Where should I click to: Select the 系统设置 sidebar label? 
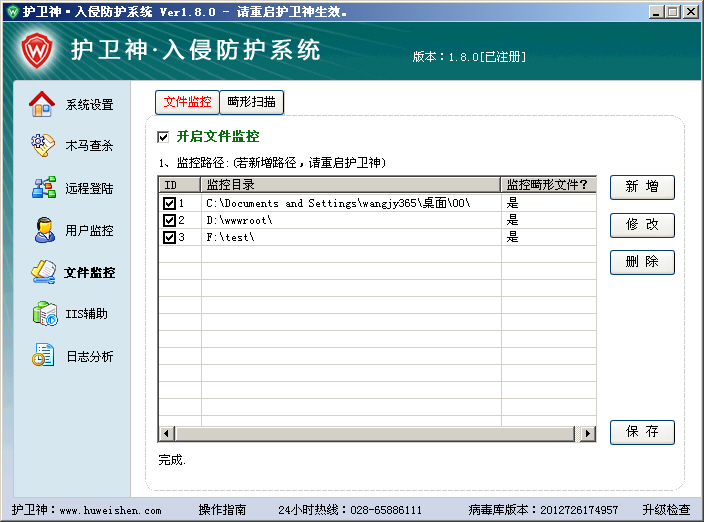pyautogui.click(x=89, y=105)
